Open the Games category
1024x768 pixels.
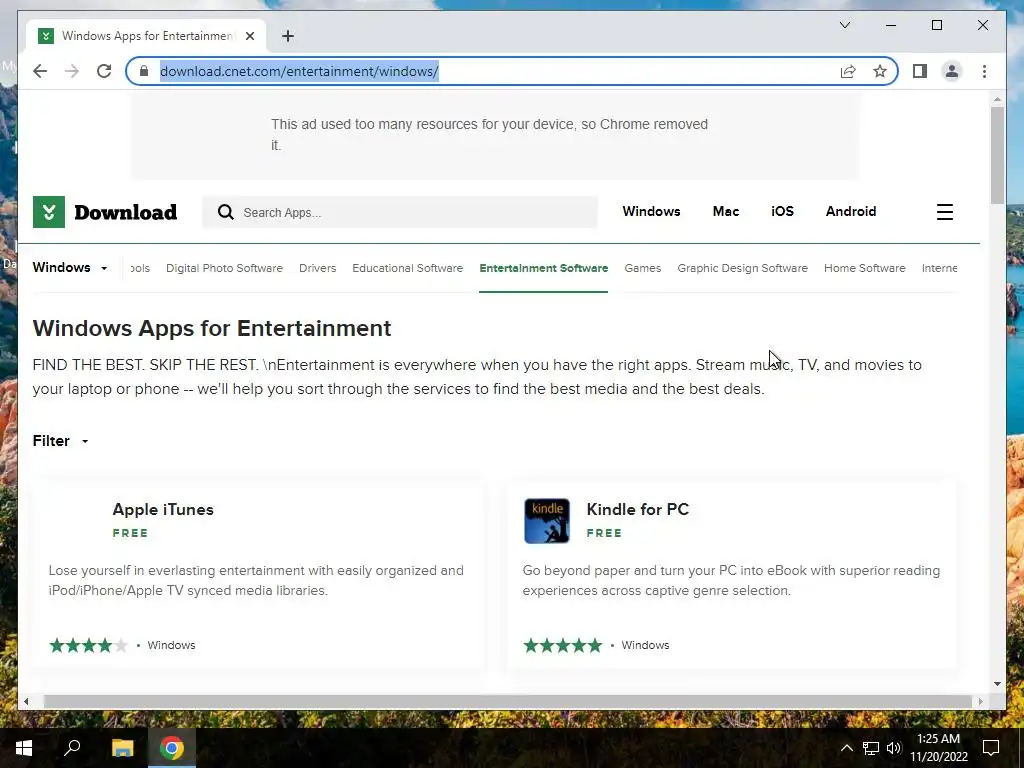pos(643,268)
